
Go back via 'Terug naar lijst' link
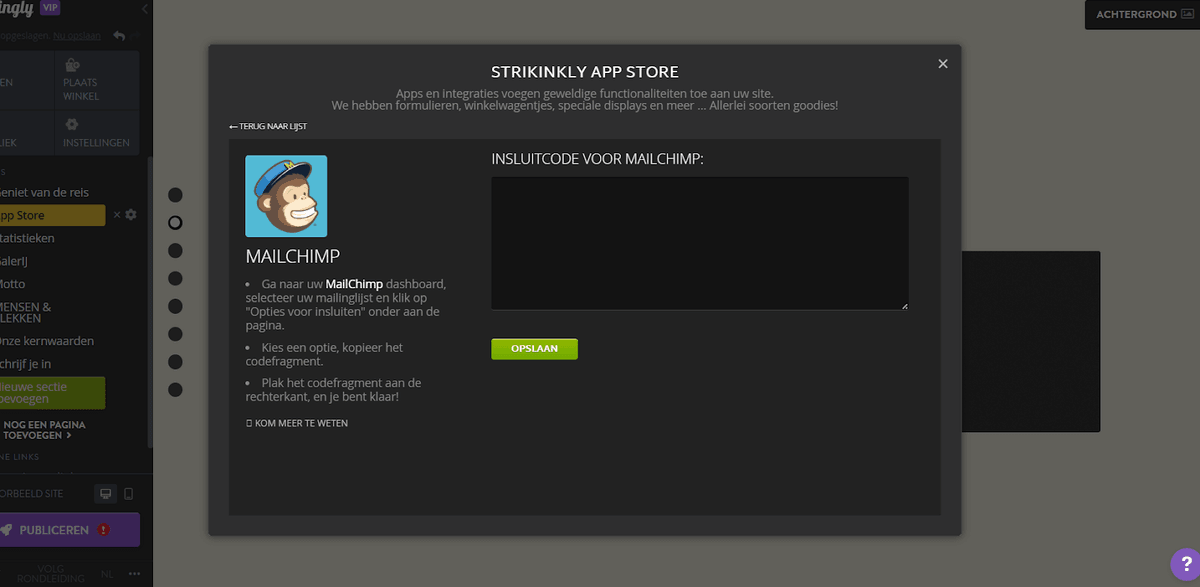[x=268, y=126]
